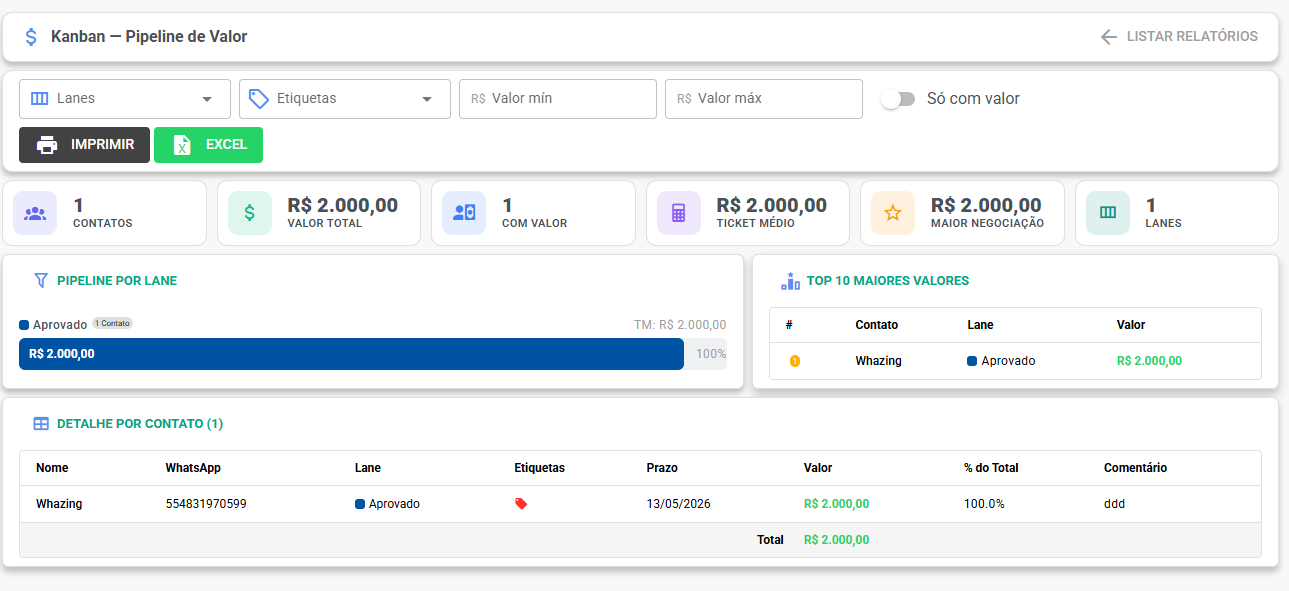
Task: Print the report with Imprimir button
Action: coord(84,145)
